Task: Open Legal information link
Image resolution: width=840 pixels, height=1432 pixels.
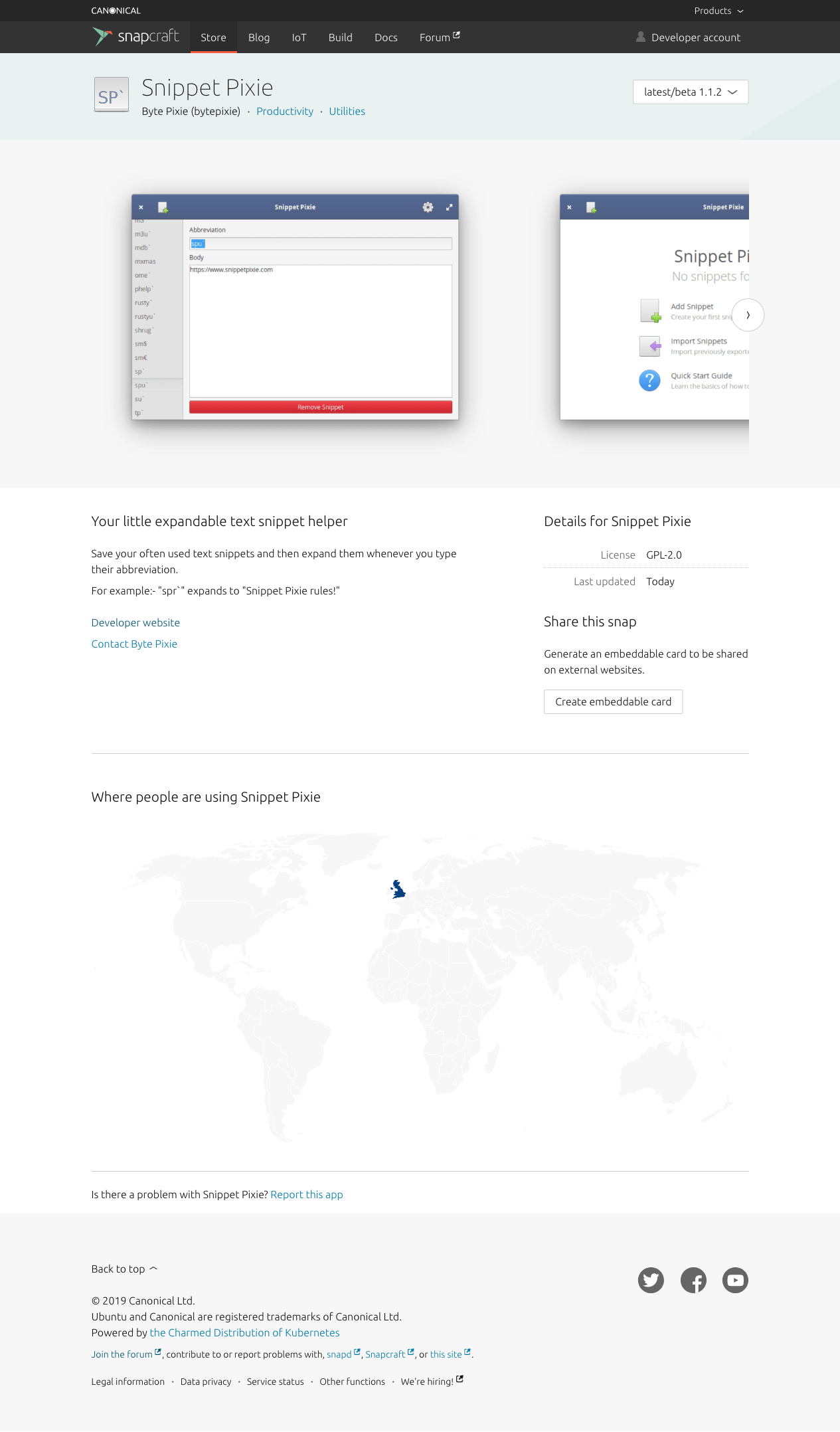Action: (128, 1382)
